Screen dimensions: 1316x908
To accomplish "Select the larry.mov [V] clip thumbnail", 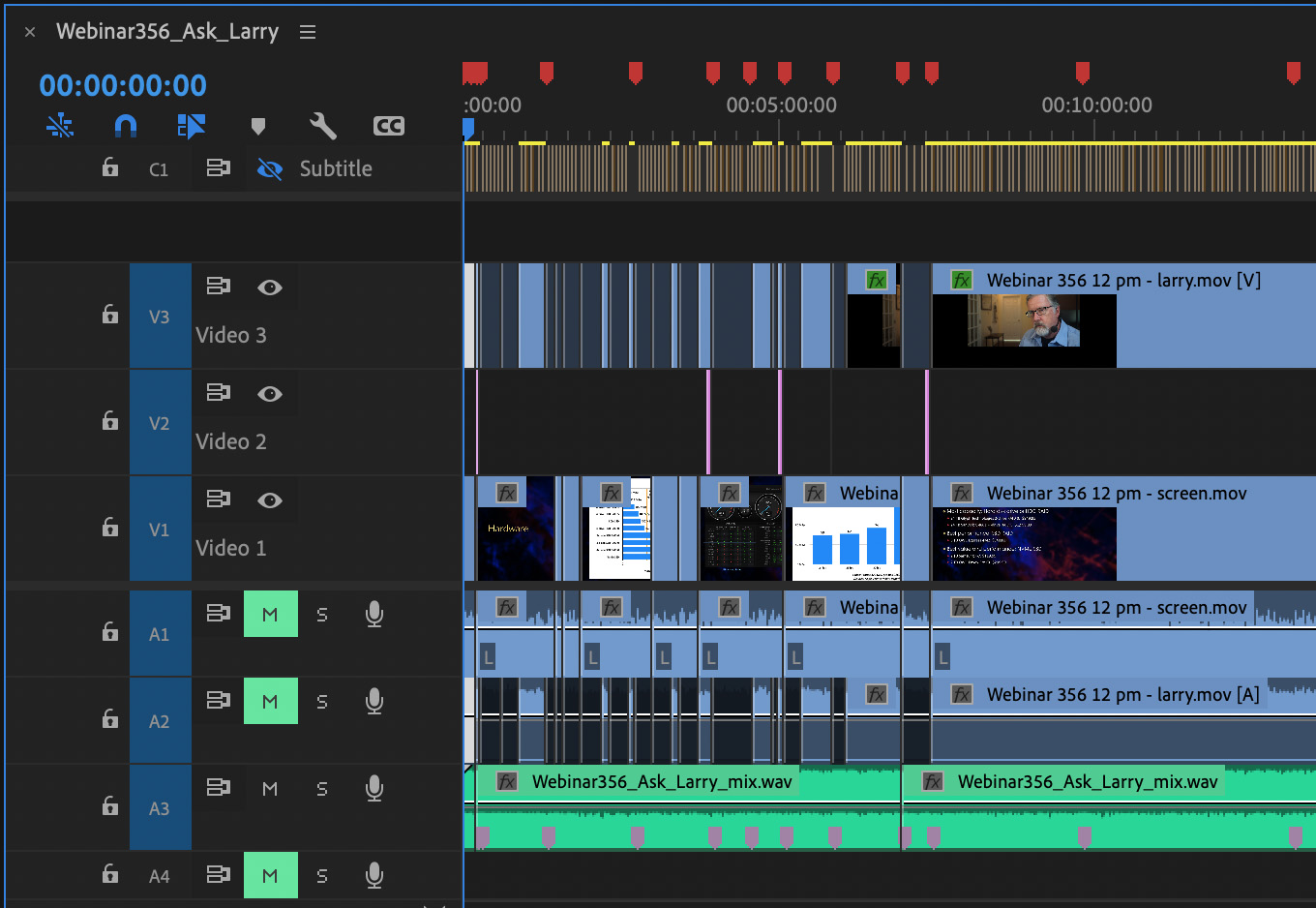I will click(1024, 329).
